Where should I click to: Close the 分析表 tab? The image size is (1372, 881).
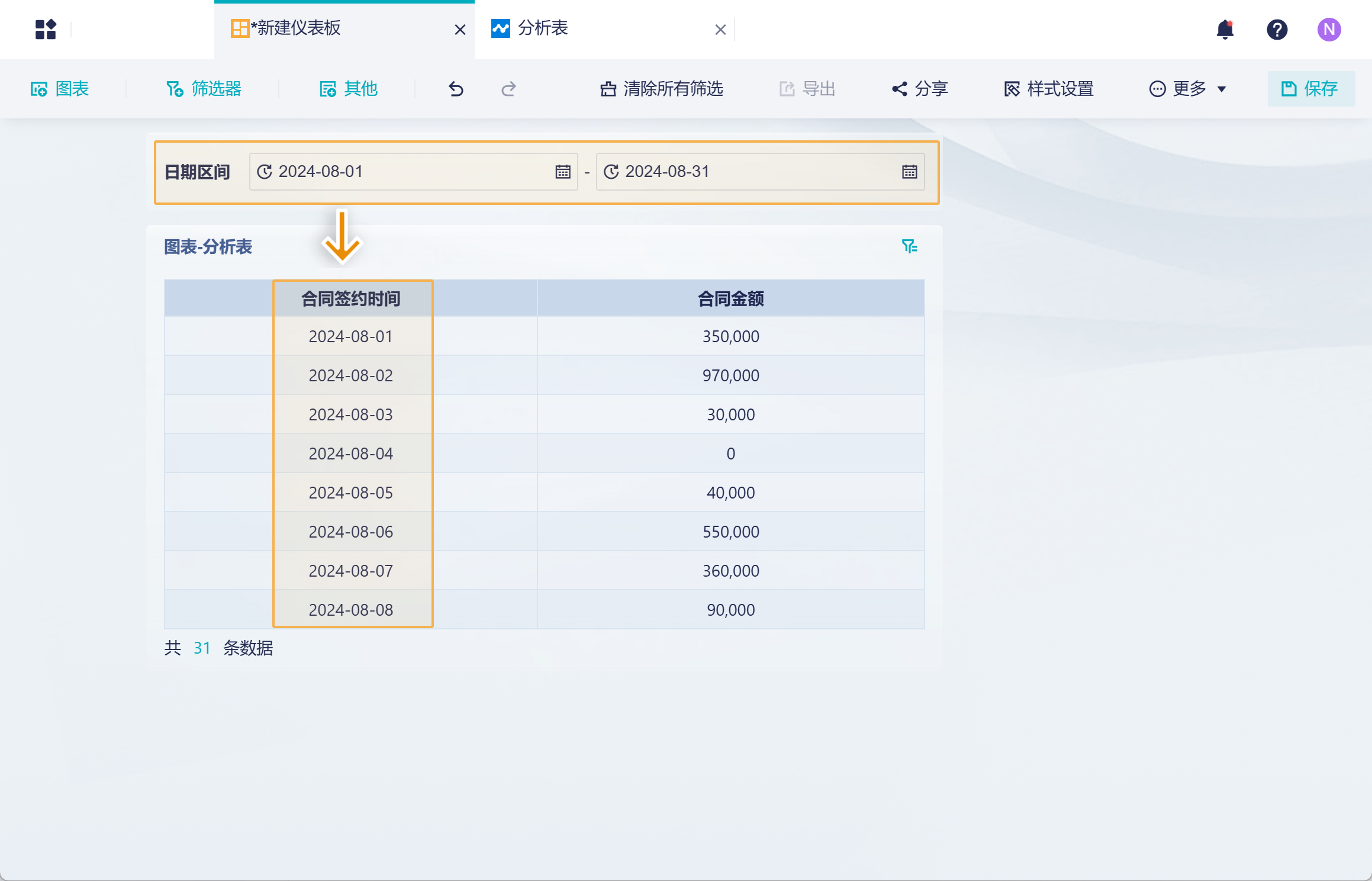(720, 30)
